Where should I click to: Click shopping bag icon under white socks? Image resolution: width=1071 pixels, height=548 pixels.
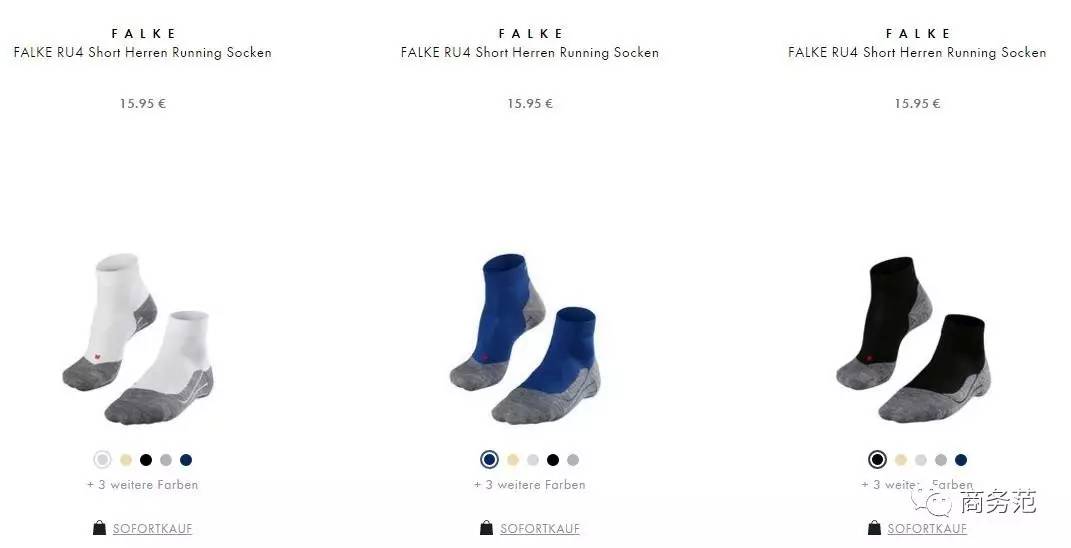(x=99, y=528)
